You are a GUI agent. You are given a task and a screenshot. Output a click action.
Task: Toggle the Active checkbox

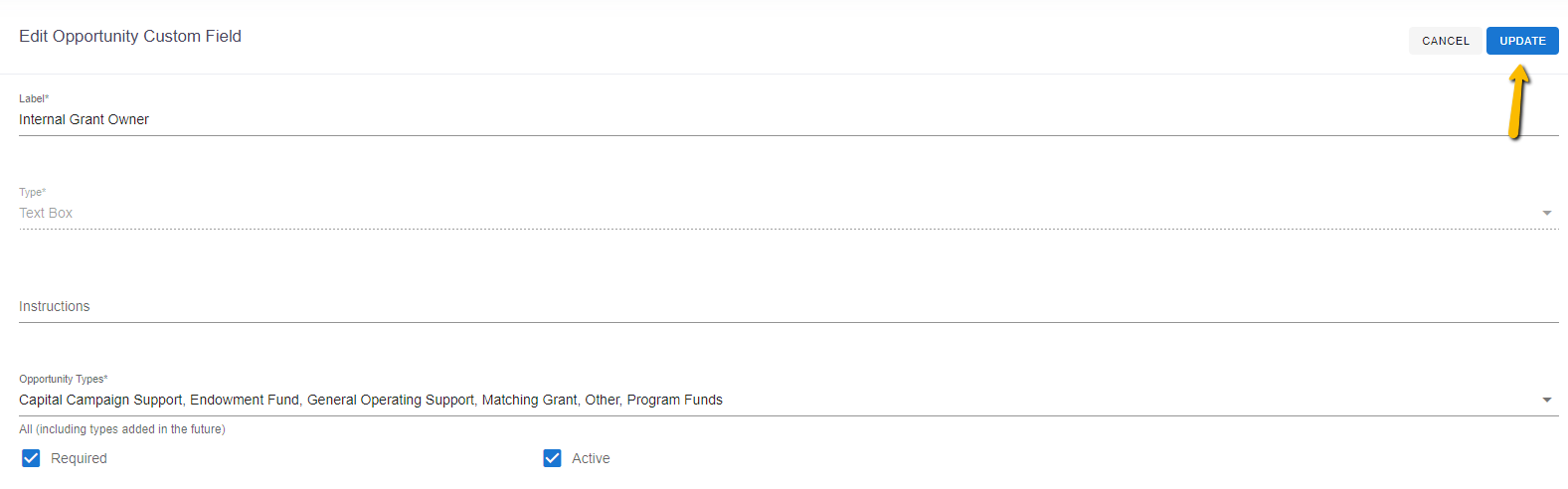tap(552, 458)
